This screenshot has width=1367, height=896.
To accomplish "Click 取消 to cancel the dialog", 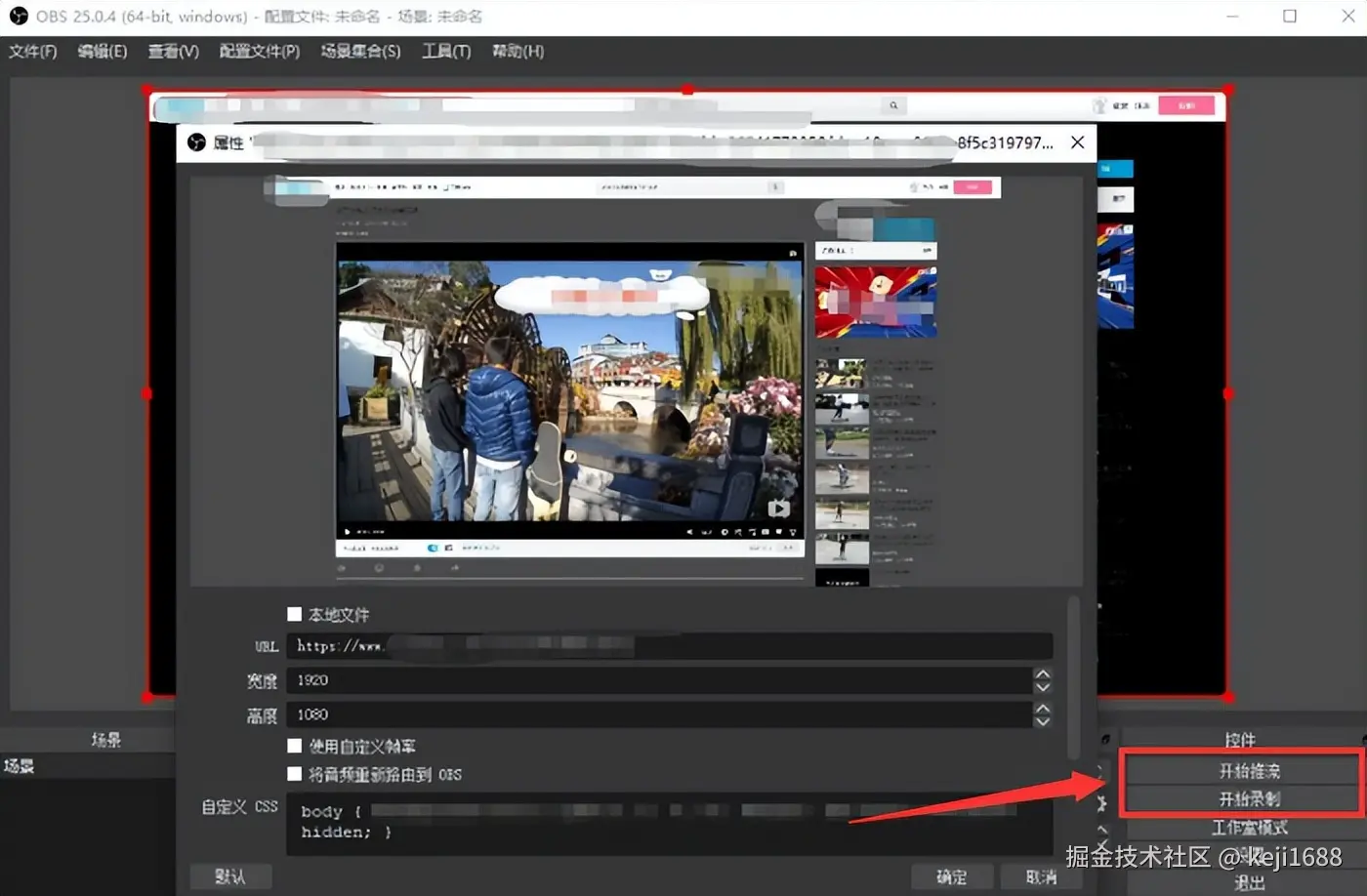I will click(1041, 876).
